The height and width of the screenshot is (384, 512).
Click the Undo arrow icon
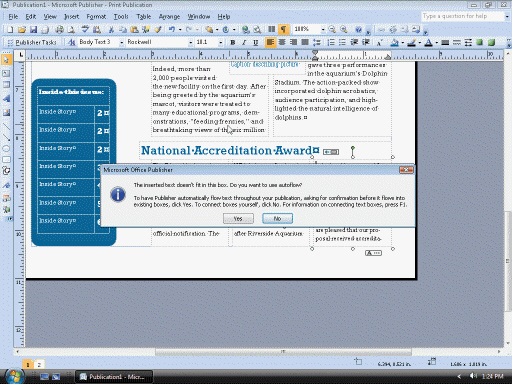[x=172, y=30]
